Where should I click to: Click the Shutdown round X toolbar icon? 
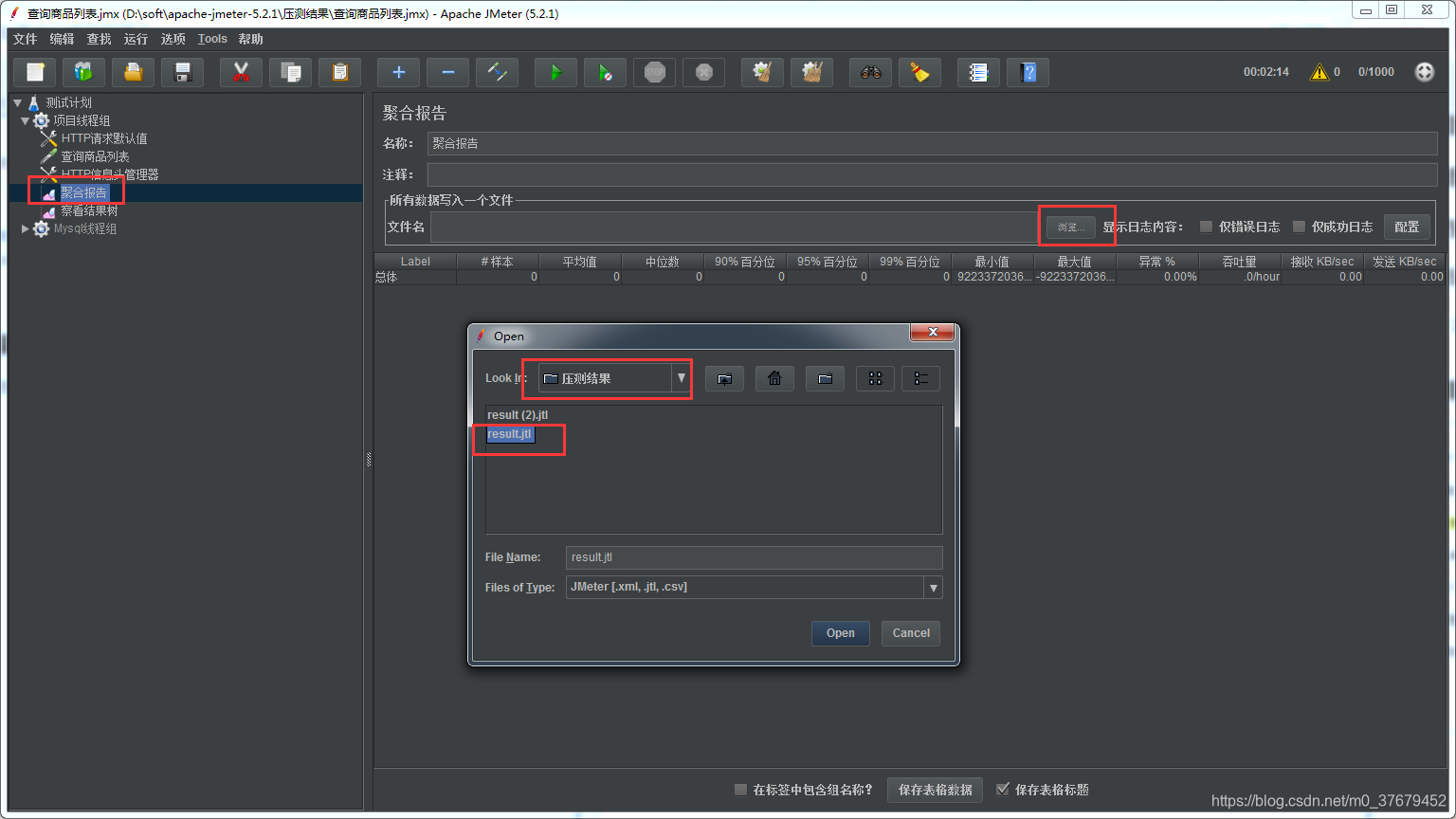pyautogui.click(x=704, y=72)
